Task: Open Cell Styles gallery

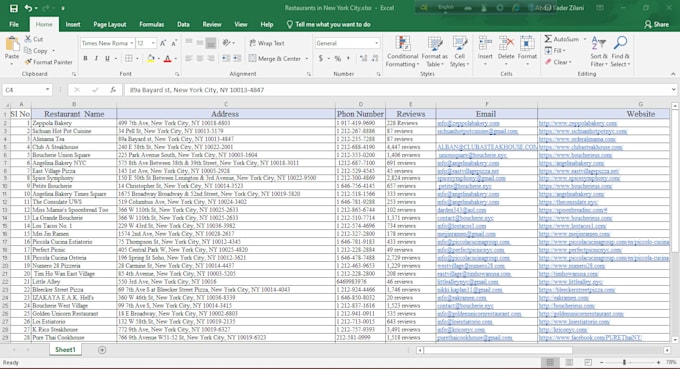Action: [x=459, y=52]
